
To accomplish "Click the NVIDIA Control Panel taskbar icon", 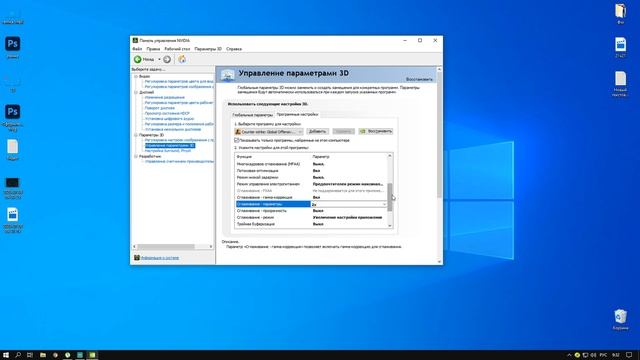I will pos(92,355).
